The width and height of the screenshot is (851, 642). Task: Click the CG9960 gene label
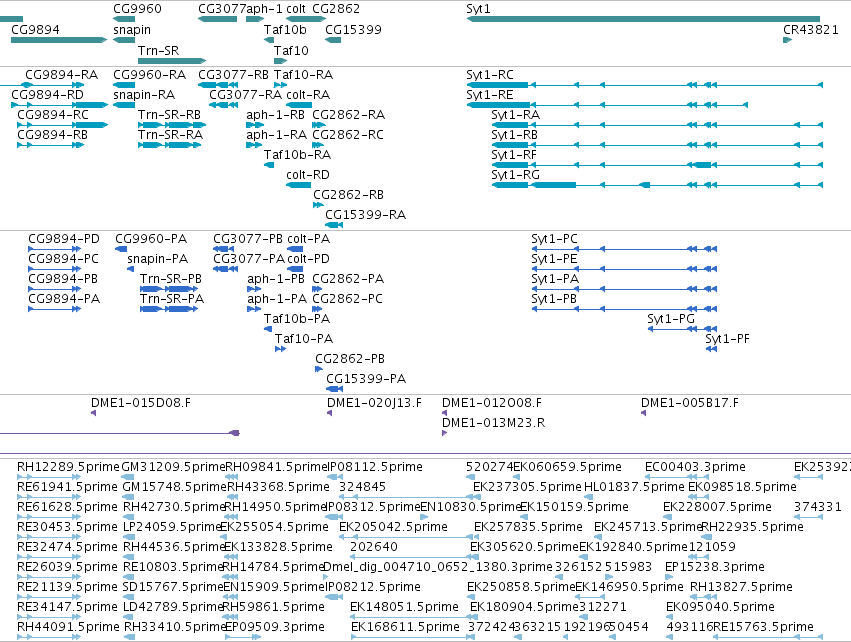tap(137, 9)
